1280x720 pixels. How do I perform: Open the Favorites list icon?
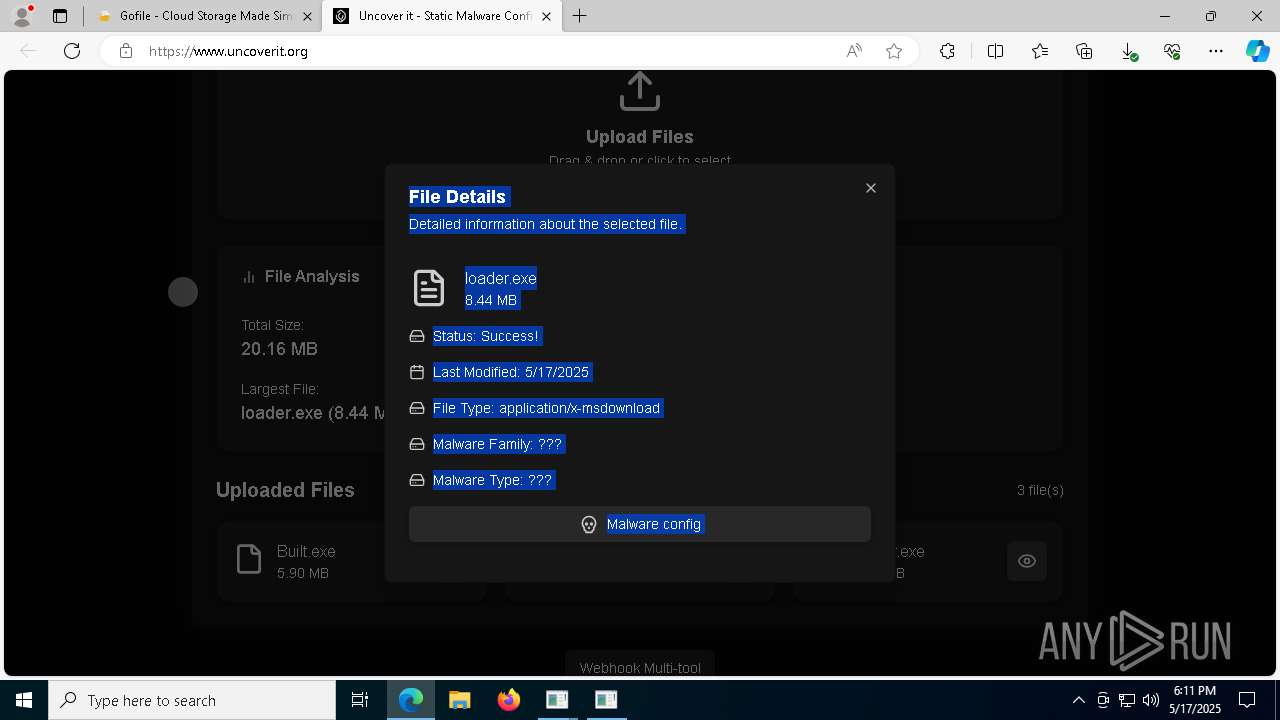point(1040,51)
